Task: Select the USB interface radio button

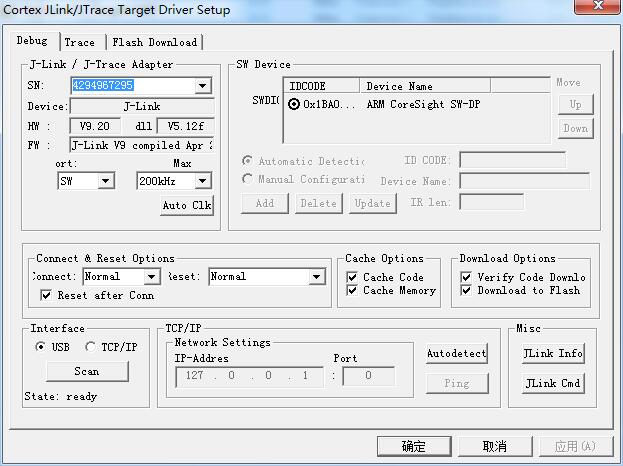Action: (40, 347)
